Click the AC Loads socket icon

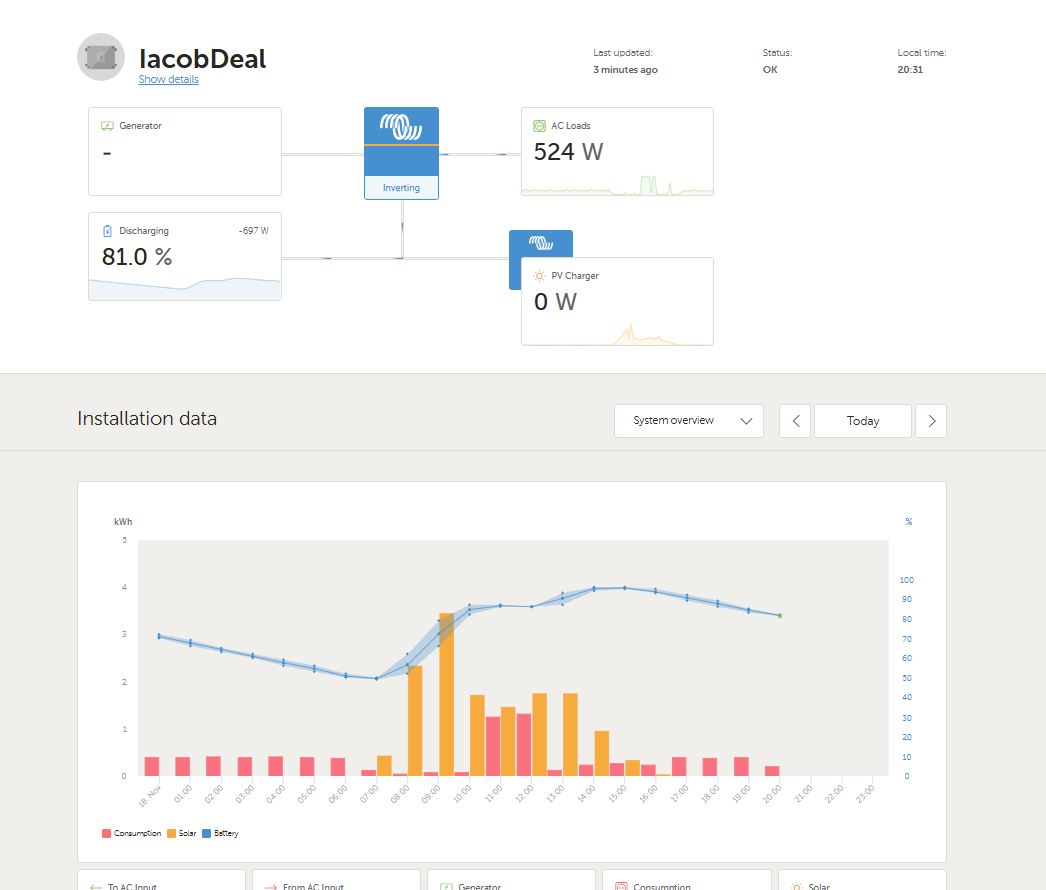540,126
